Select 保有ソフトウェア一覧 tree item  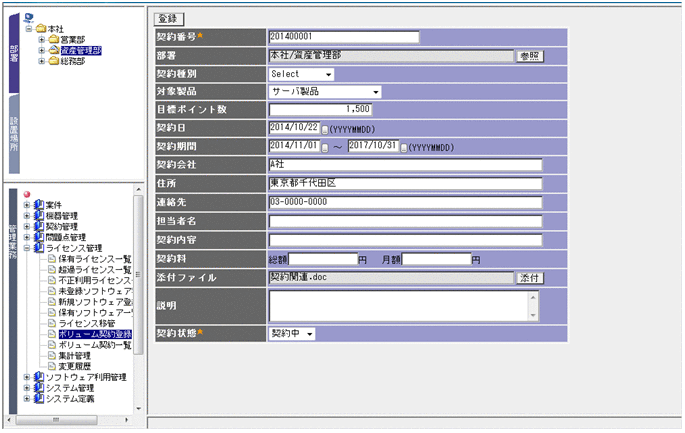pyautogui.click(x=95, y=312)
